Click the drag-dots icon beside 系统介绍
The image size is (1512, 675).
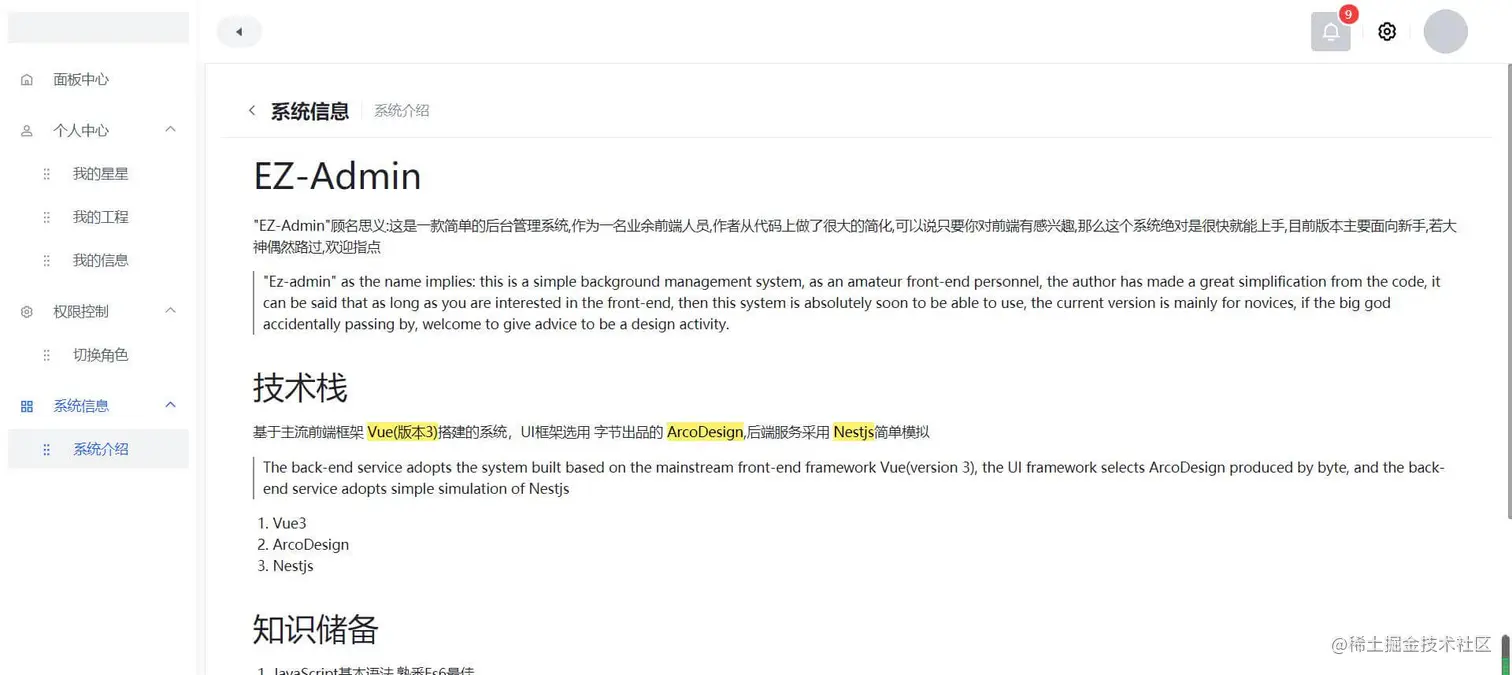point(46,450)
